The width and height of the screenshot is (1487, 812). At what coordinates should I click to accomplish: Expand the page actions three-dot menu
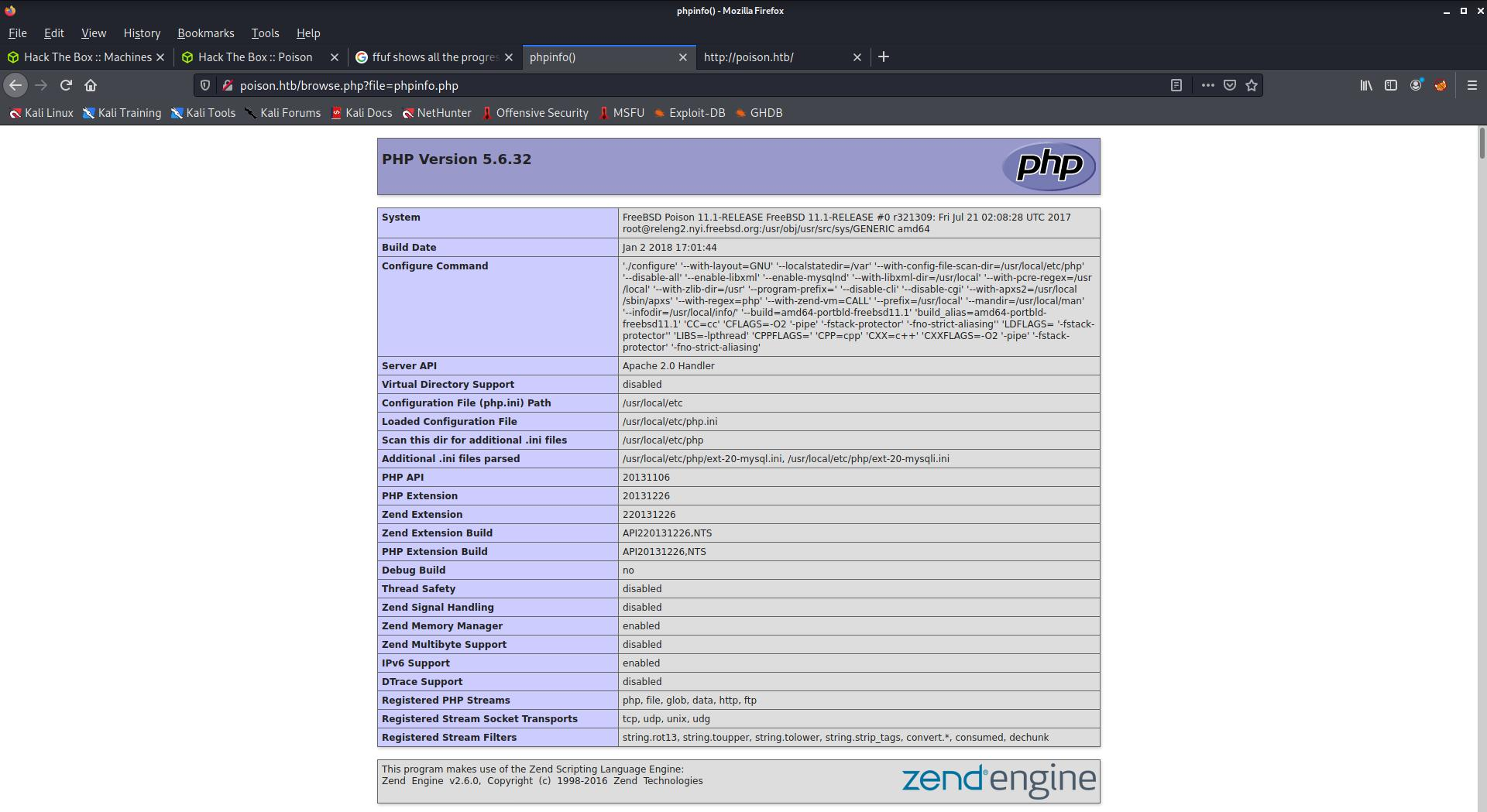(x=1207, y=85)
